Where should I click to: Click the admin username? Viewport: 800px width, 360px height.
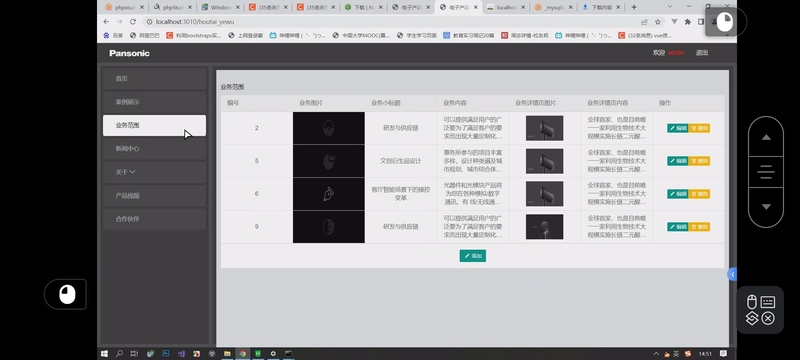coord(676,53)
